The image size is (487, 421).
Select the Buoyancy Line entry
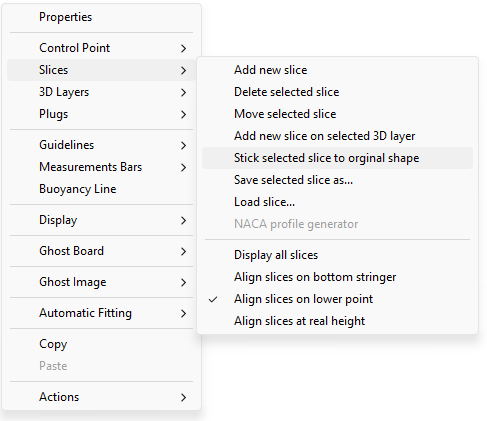[101, 189]
